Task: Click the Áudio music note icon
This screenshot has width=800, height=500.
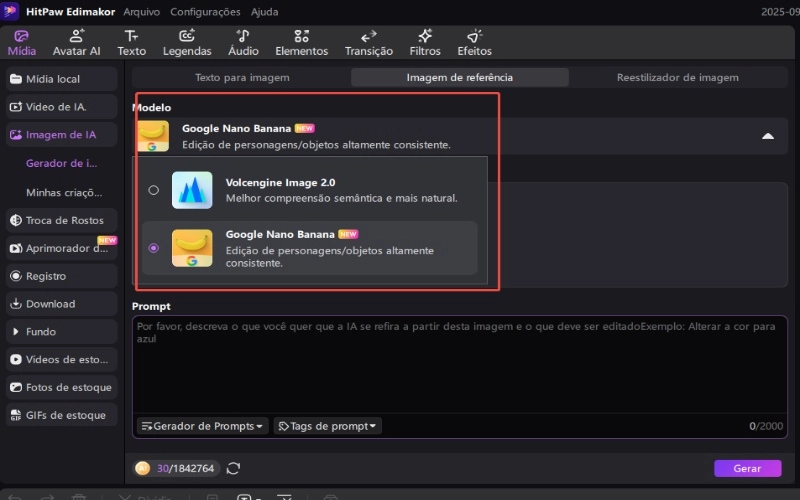Action: click(243, 36)
